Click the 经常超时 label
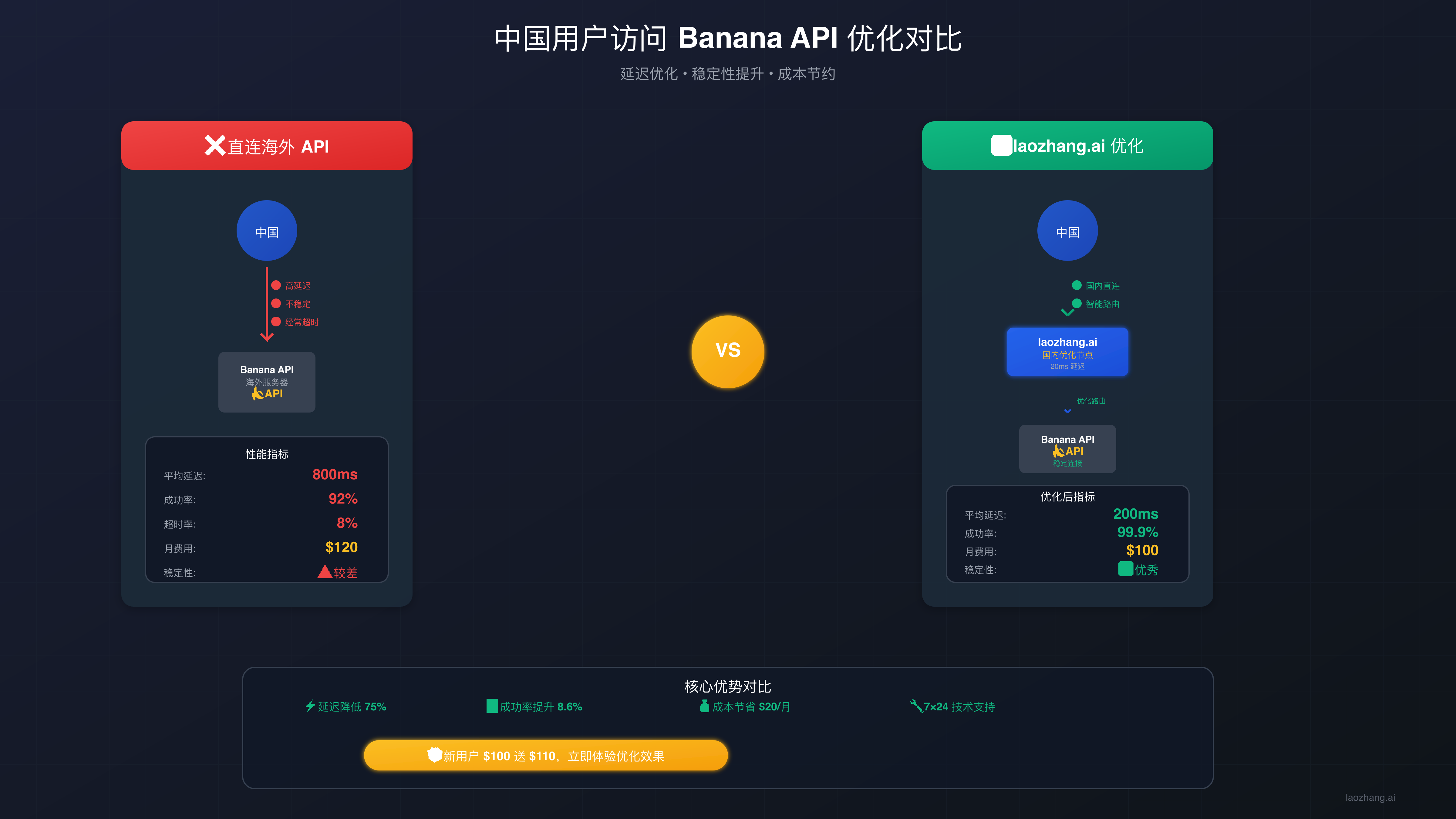 pos(302,322)
